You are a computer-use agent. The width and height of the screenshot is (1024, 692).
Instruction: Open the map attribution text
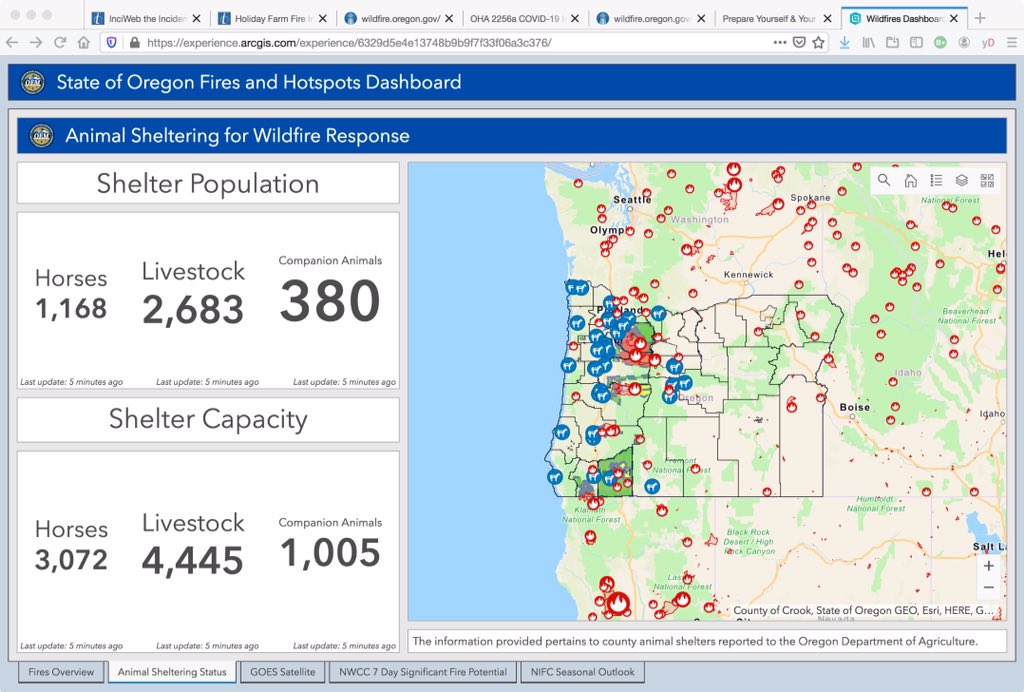(863, 610)
